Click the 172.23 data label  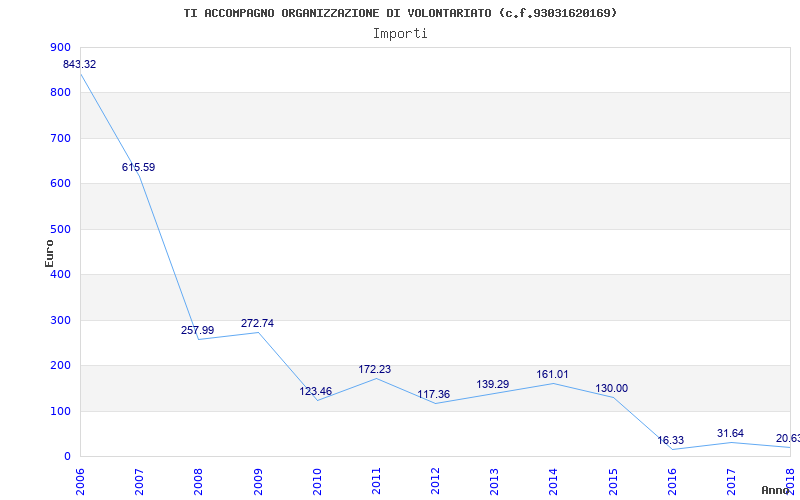tap(374, 369)
